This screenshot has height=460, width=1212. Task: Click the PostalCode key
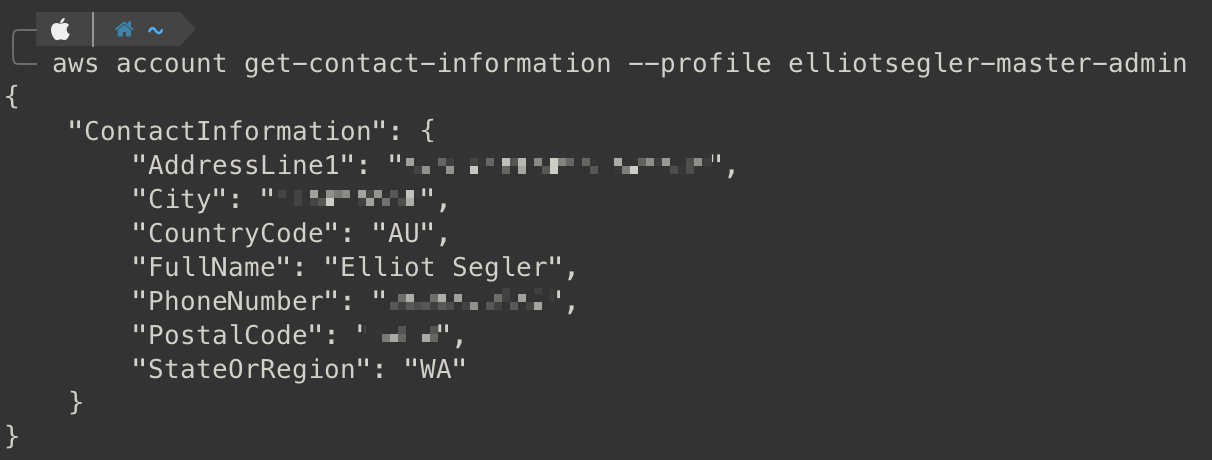coord(235,335)
